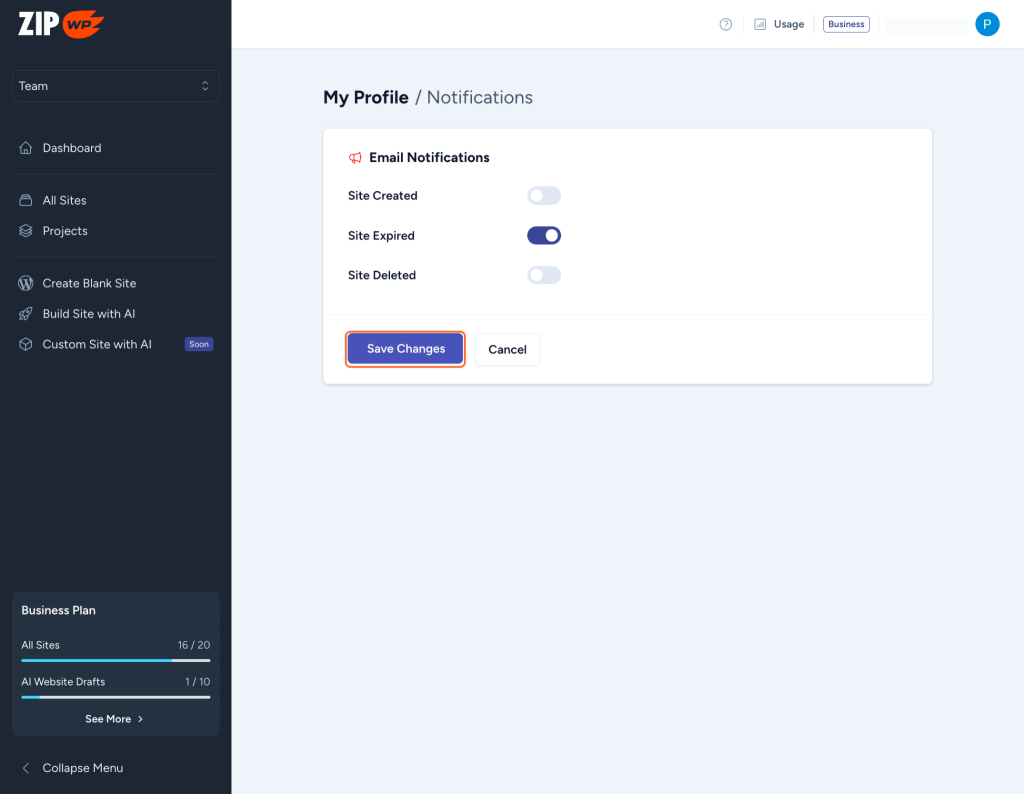This screenshot has height=794, width=1024.
Task: Click the Projects layers icon
Action: click(x=26, y=231)
